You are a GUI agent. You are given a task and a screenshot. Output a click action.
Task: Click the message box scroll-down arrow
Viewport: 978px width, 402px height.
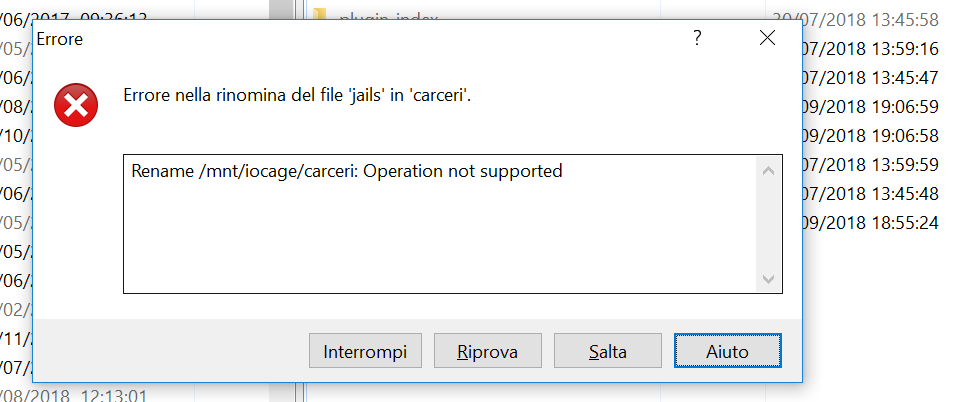768,279
